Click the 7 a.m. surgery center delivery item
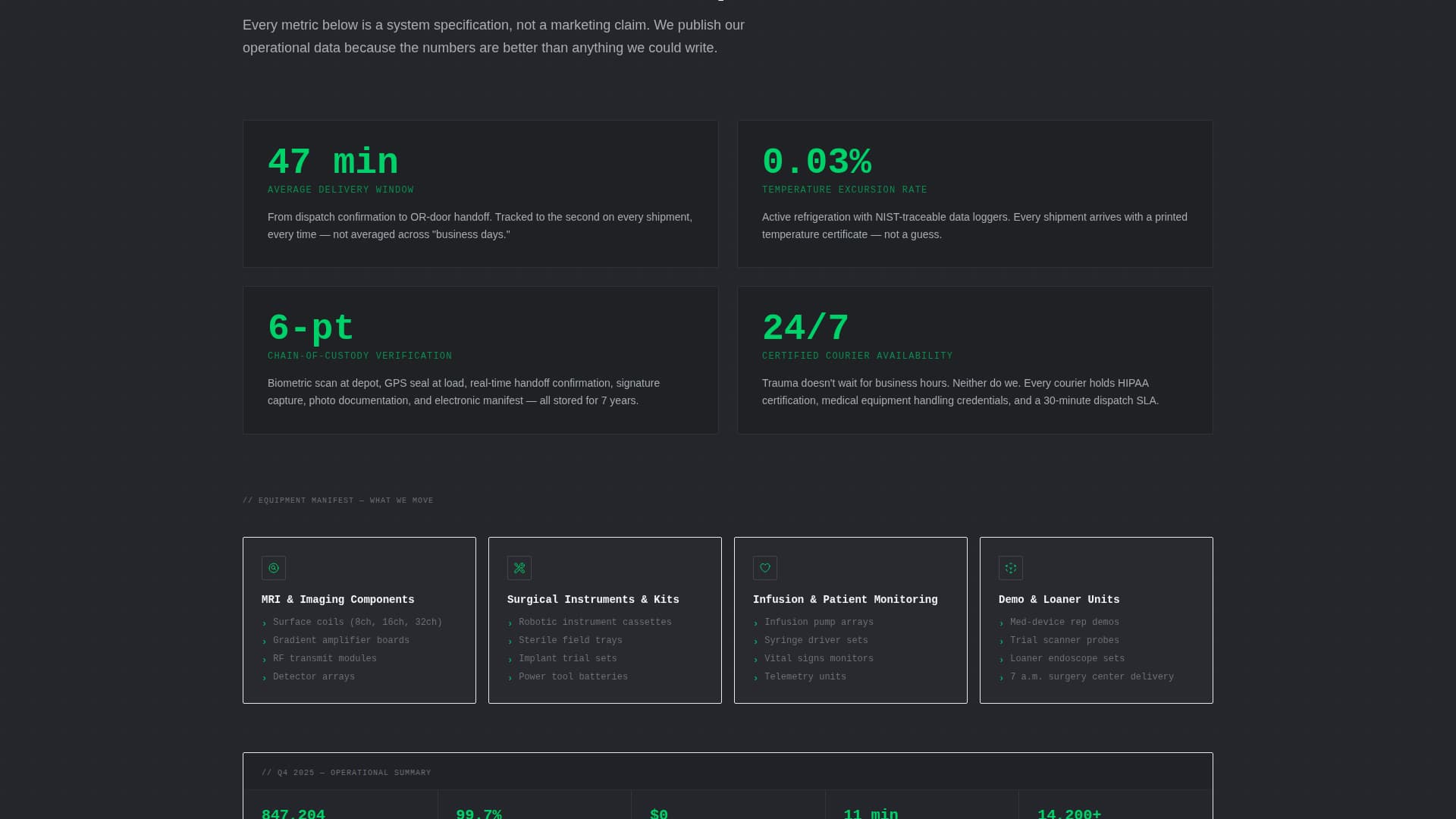Image resolution: width=1456 pixels, height=819 pixels. [1092, 677]
